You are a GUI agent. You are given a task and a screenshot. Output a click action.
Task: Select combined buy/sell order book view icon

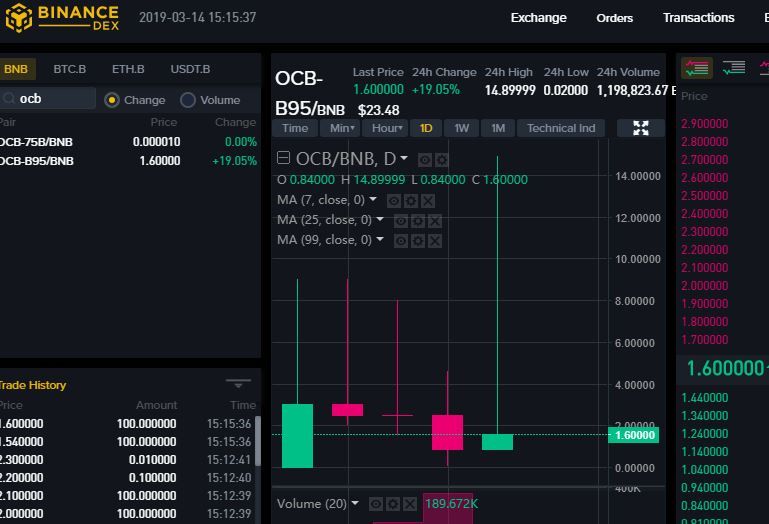click(696, 68)
